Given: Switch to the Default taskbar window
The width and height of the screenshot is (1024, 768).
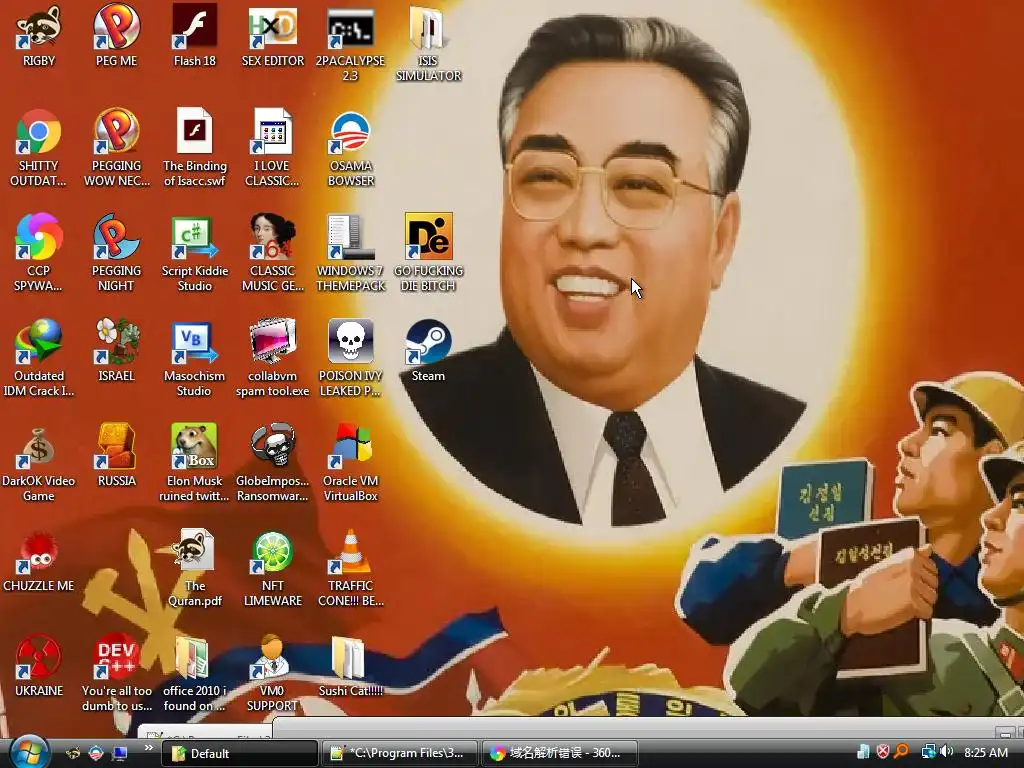Looking at the screenshot, I should point(239,753).
